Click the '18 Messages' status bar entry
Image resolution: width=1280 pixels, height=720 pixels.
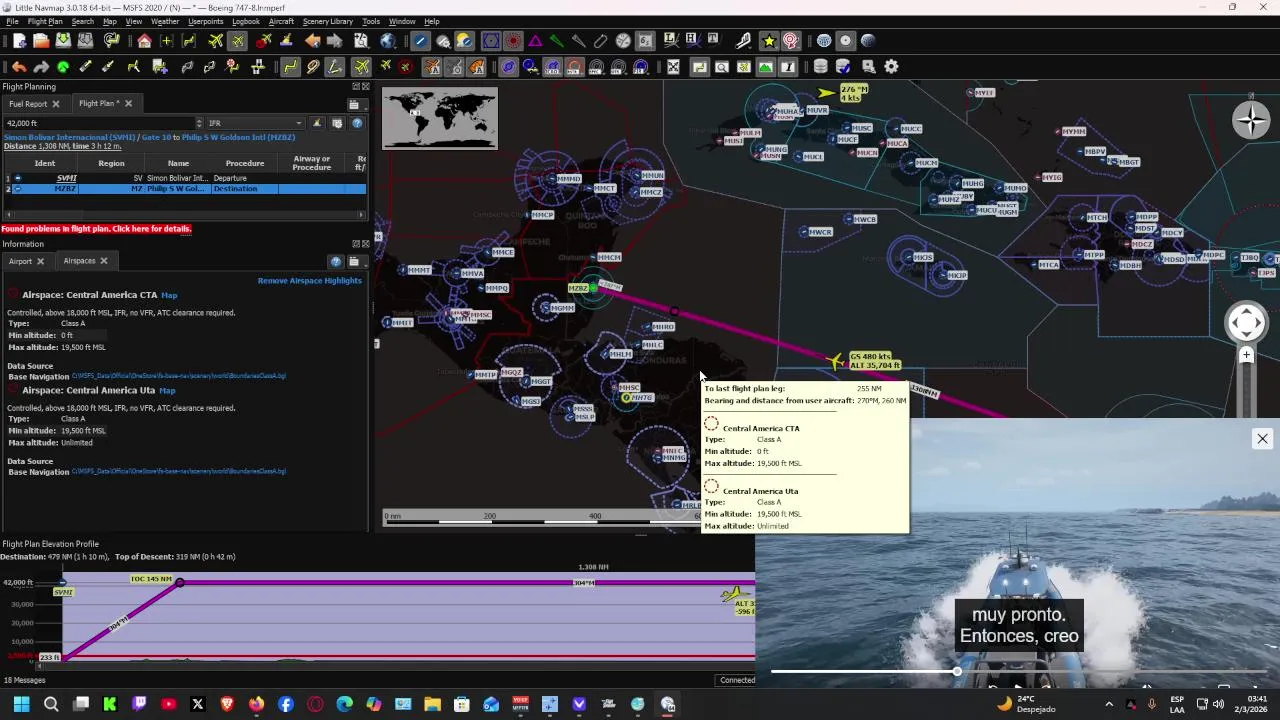[x=24, y=680]
